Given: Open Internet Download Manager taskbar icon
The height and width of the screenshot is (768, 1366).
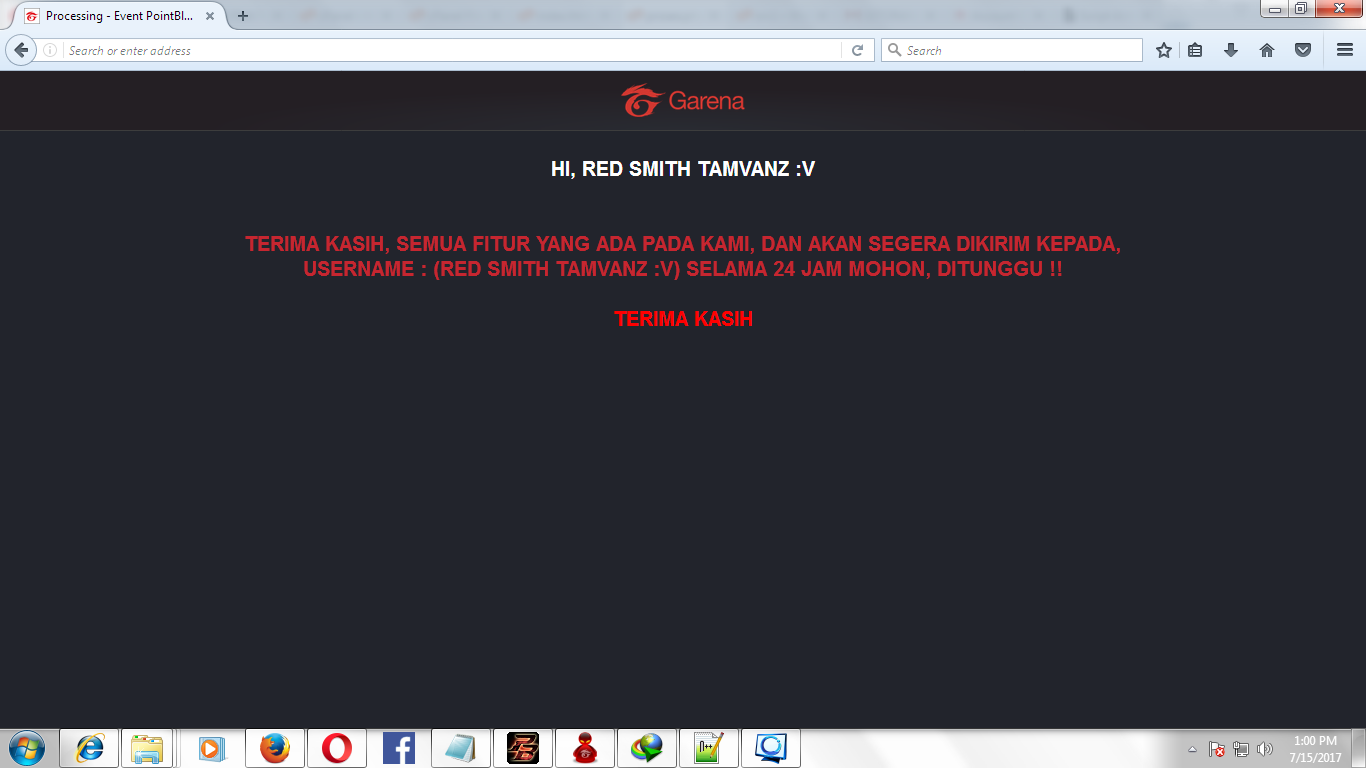Looking at the screenshot, I should pos(647,748).
